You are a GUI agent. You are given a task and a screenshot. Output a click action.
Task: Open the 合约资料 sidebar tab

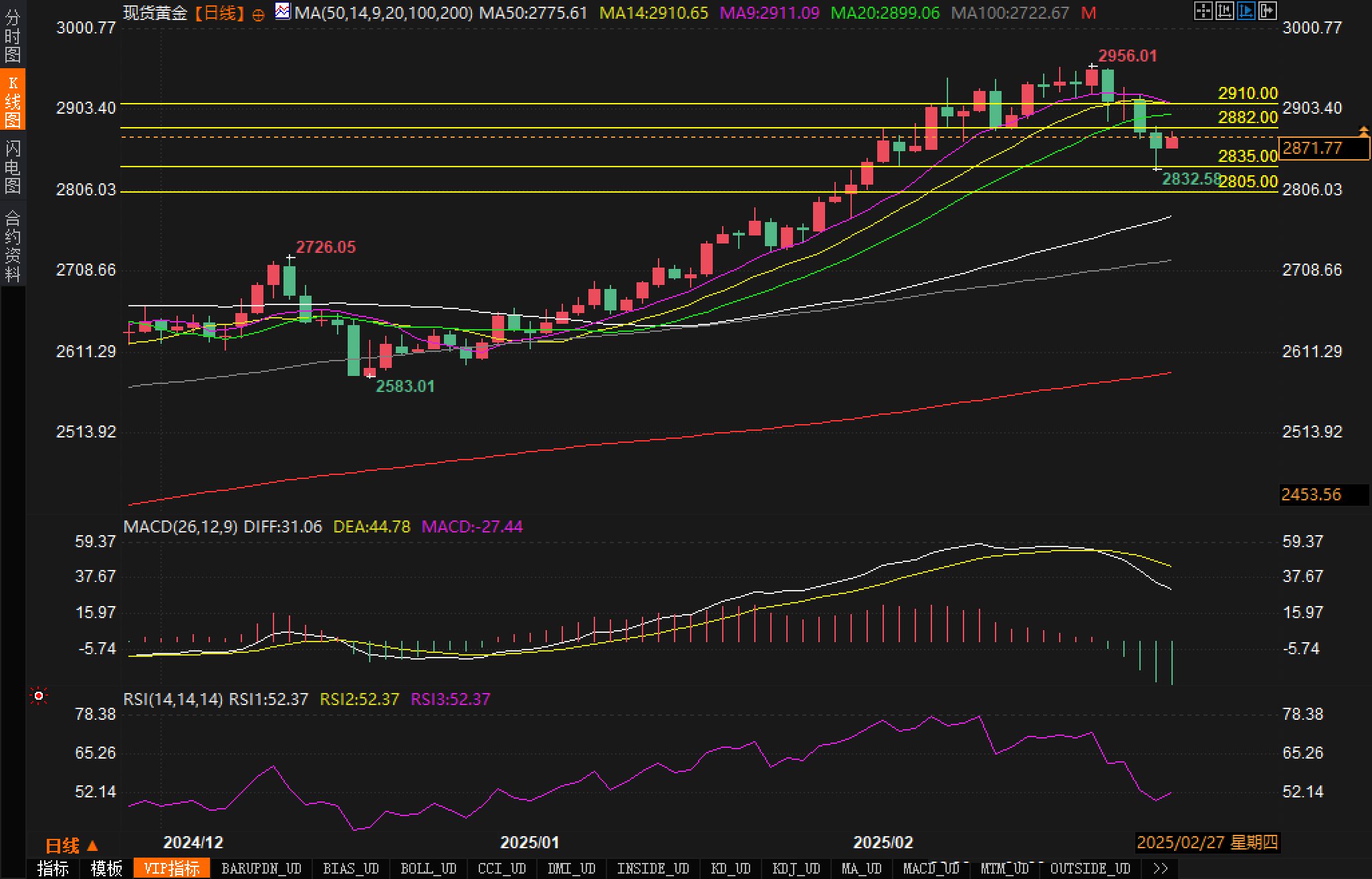tap(13, 246)
